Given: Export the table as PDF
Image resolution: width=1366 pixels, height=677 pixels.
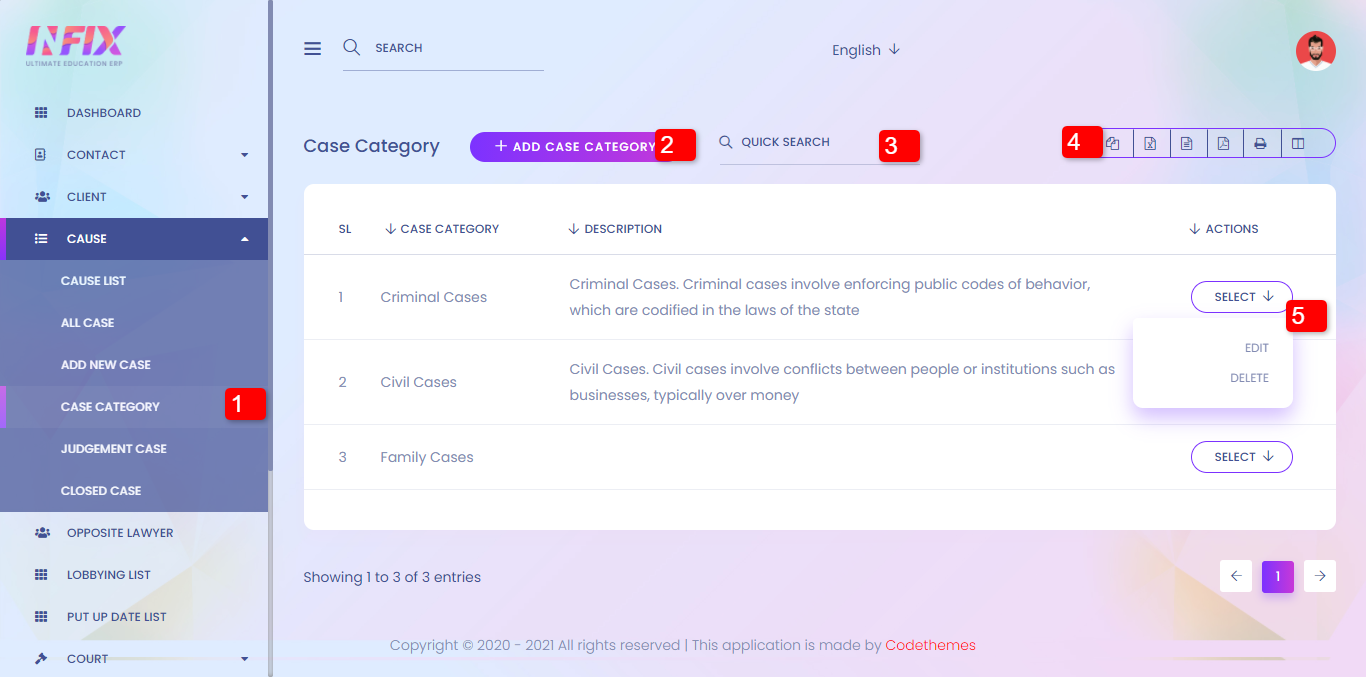Looking at the screenshot, I should [x=1223, y=143].
